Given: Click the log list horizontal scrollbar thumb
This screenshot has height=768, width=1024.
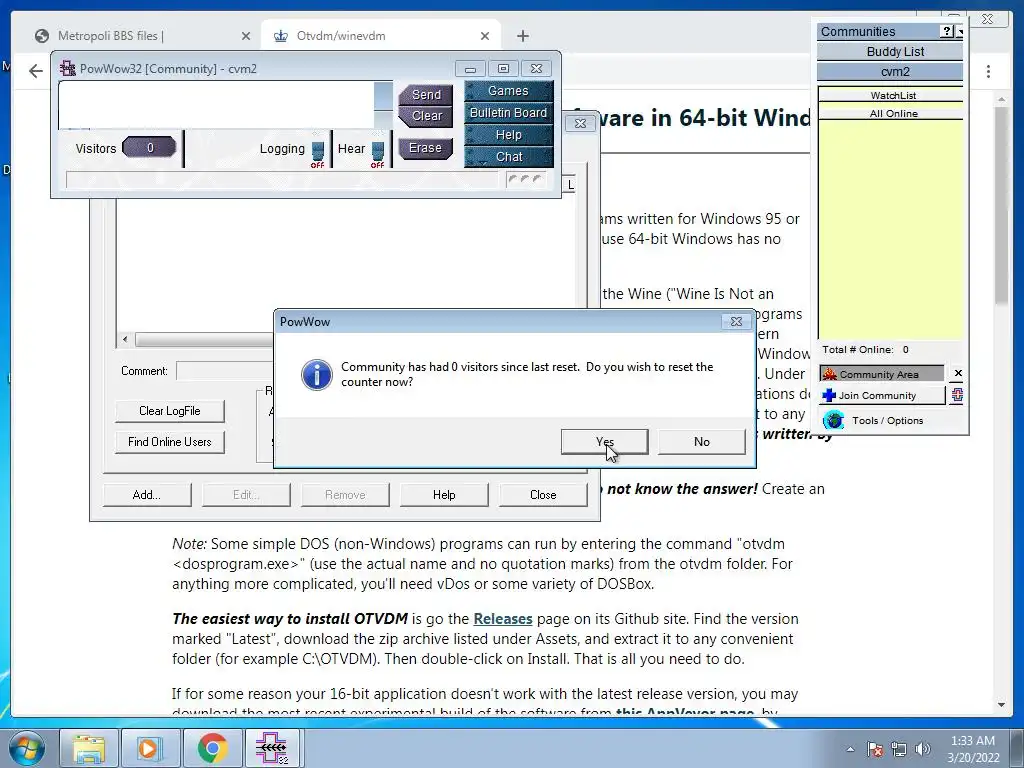Looking at the screenshot, I should click(x=204, y=340).
